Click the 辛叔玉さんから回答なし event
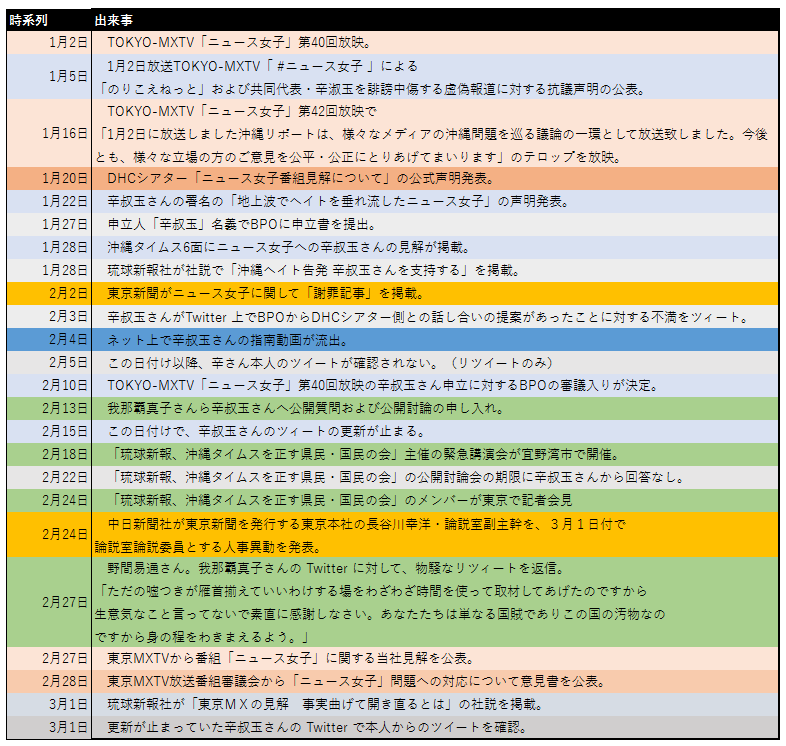This screenshot has height=746, width=786. click(435, 477)
